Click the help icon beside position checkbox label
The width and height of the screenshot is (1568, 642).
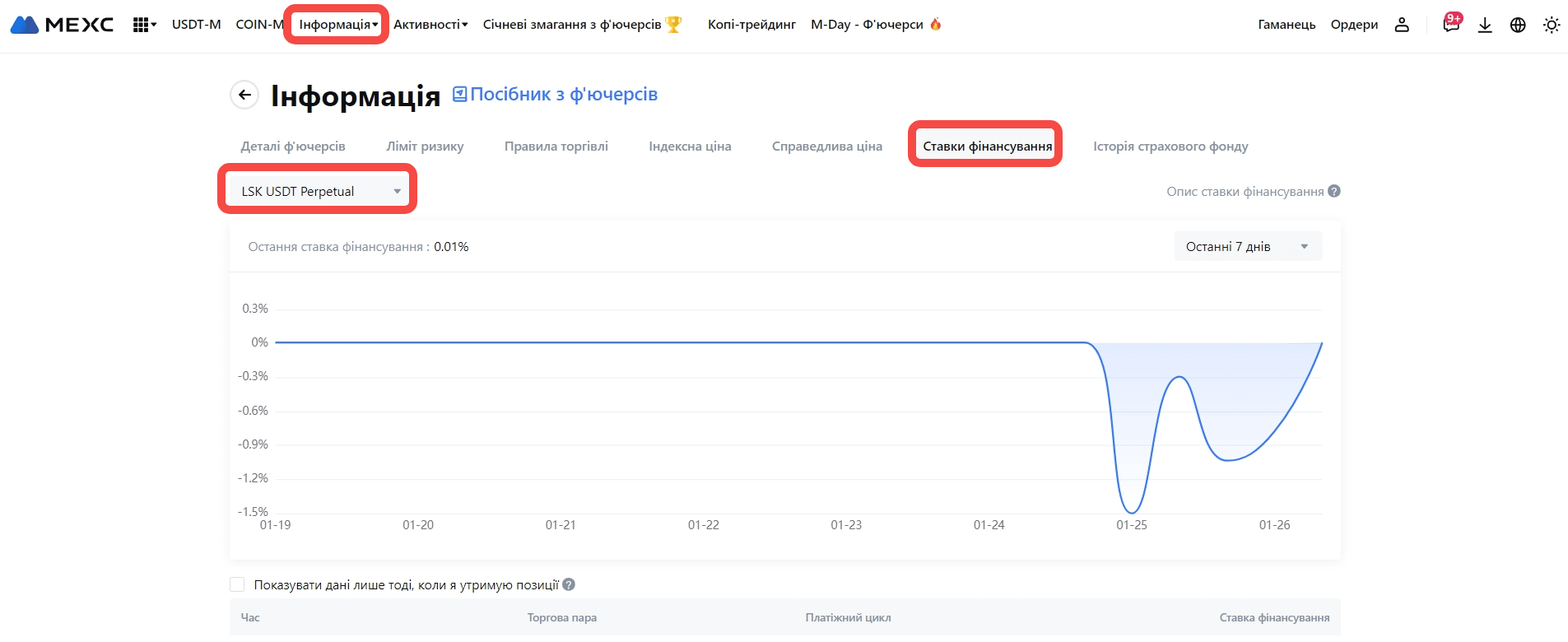tap(569, 584)
